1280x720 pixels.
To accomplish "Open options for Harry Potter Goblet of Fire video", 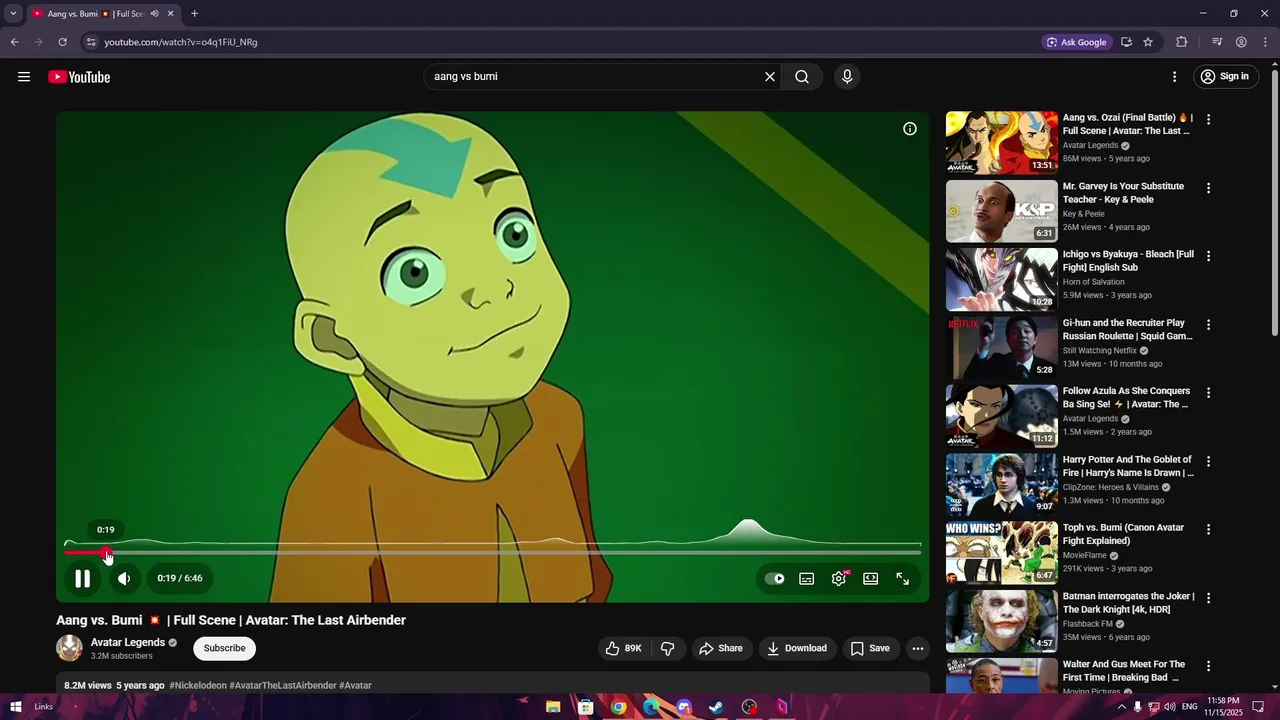I will point(1208,461).
